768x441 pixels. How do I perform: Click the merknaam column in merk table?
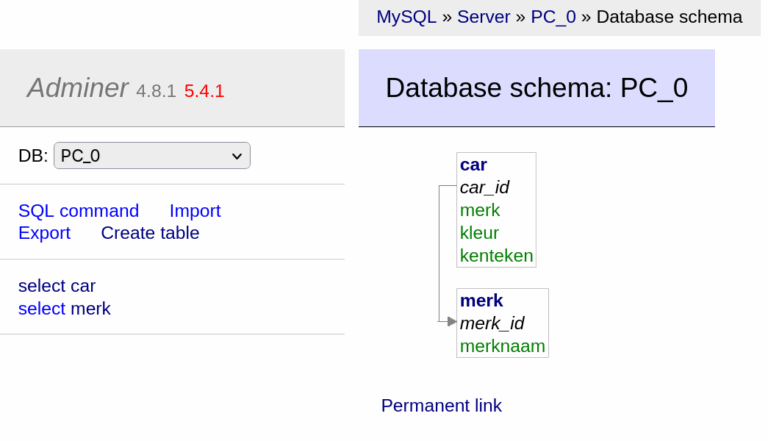pos(502,346)
